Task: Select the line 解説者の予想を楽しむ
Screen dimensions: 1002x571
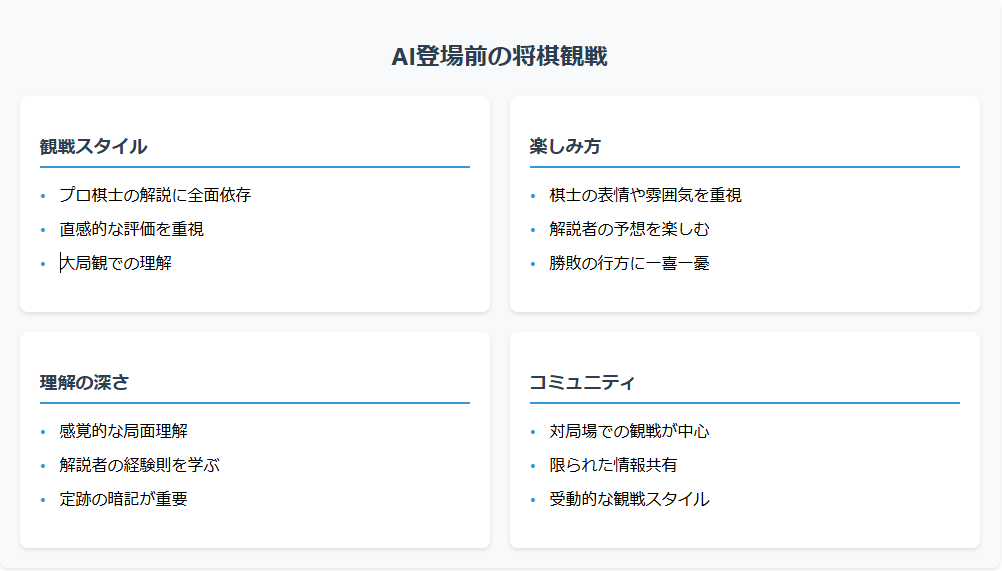Action: 630,229
